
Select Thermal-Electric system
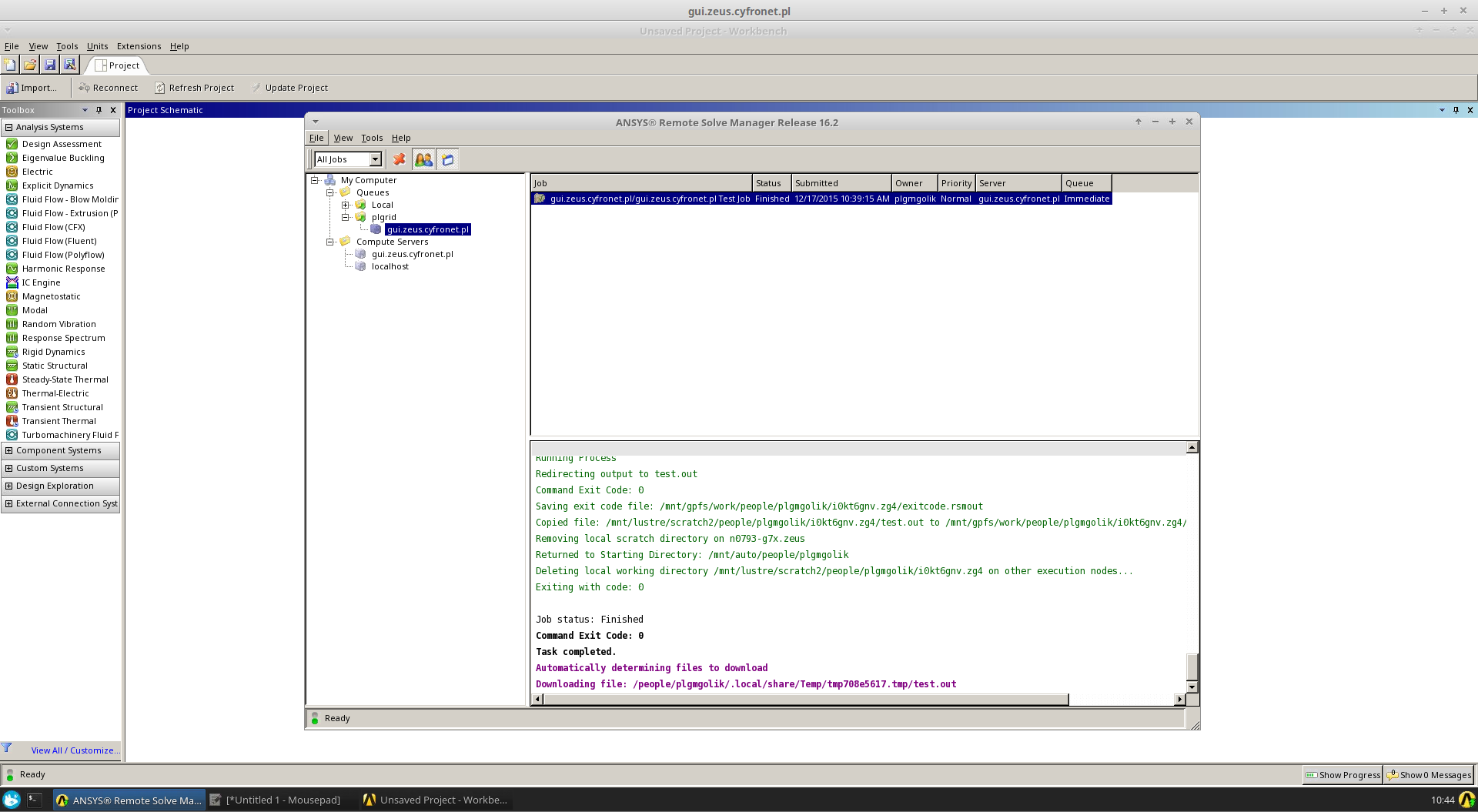pyautogui.click(x=55, y=393)
